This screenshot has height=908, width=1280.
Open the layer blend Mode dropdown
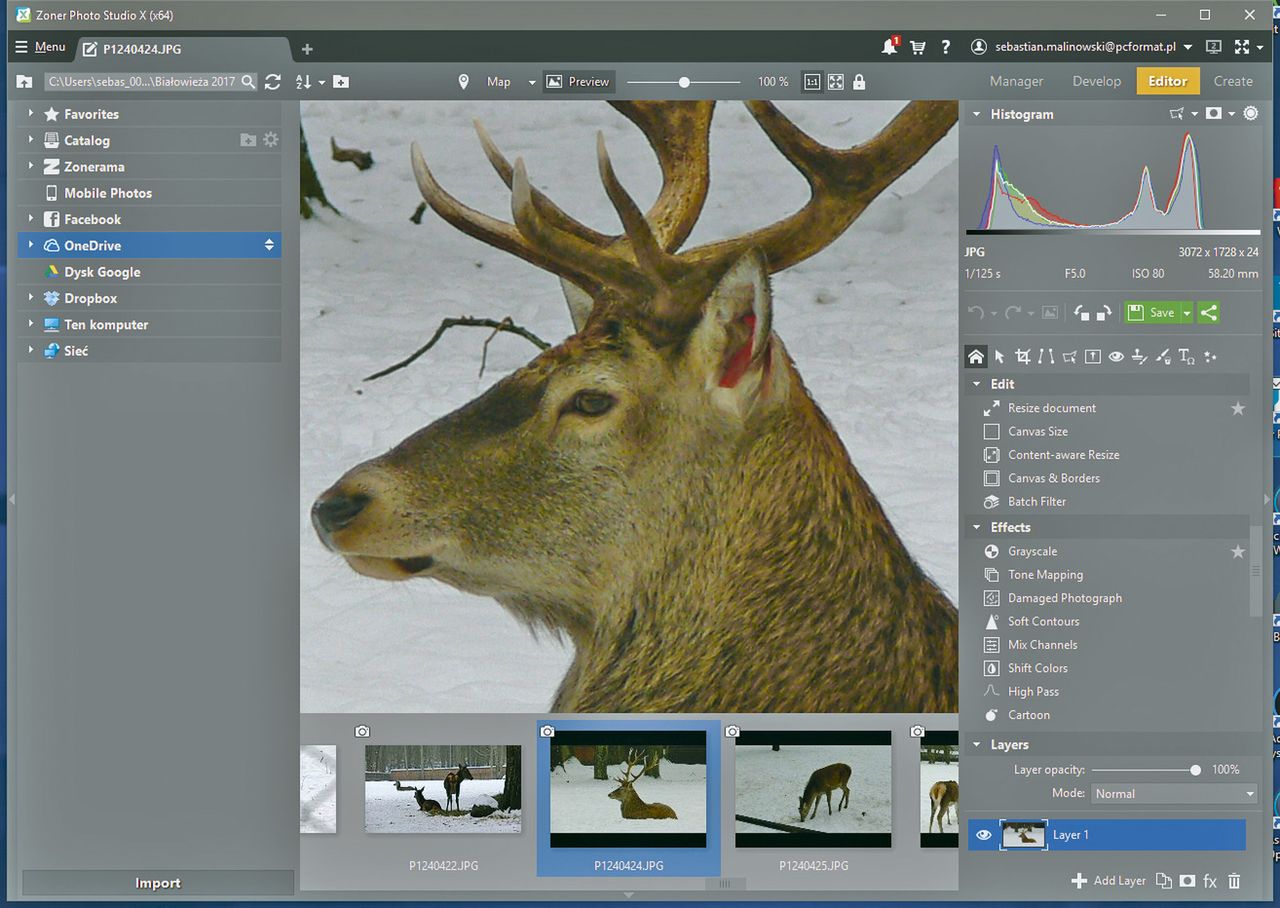(x=1174, y=793)
